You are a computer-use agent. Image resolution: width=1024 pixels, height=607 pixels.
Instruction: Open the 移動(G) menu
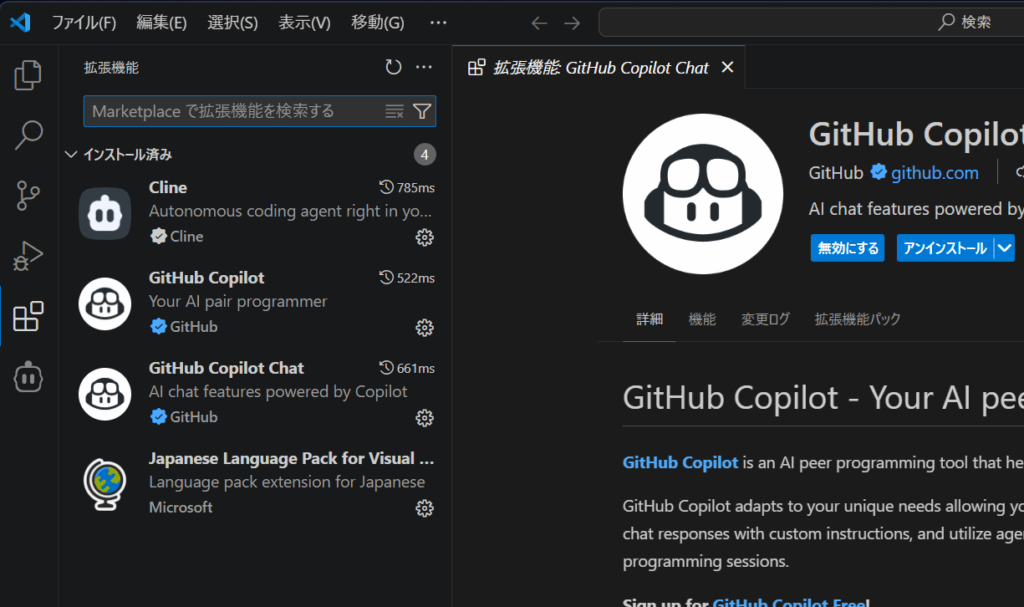point(377,23)
